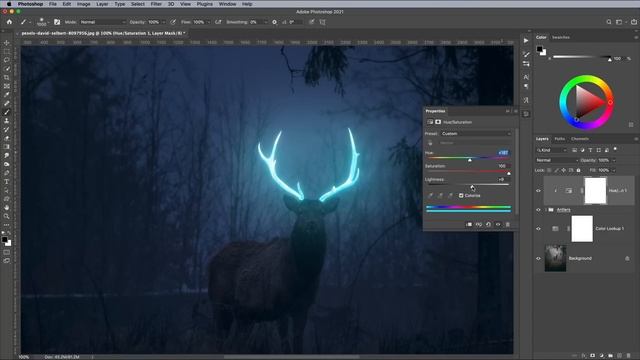The height and width of the screenshot is (360, 640).
Task: Click the Play actions icon in side dock
Action: coord(526,40)
